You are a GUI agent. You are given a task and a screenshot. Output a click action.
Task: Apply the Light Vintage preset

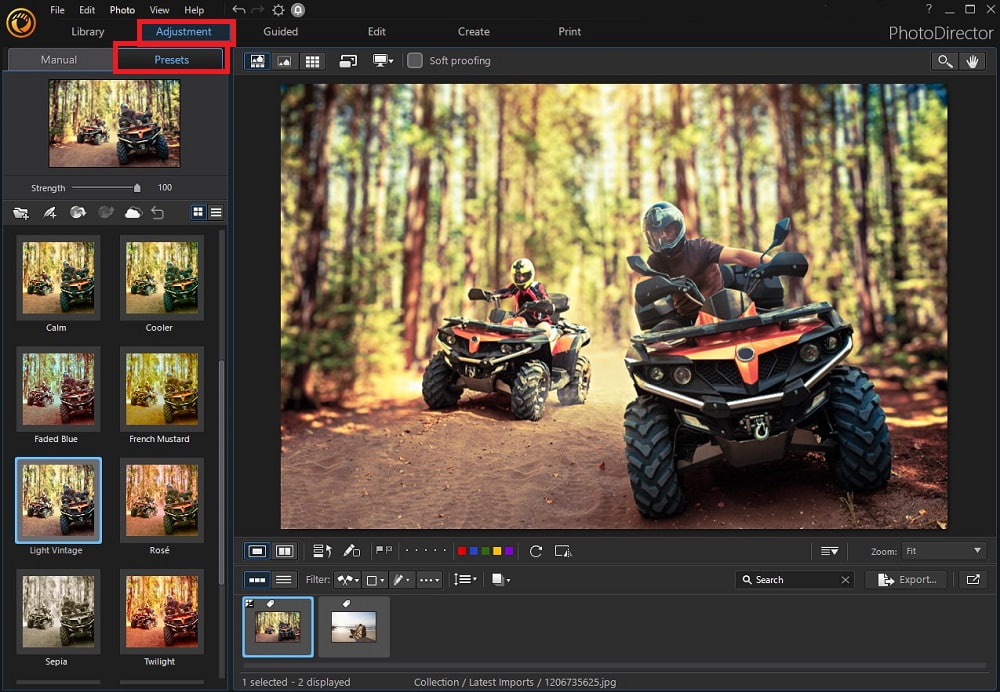tap(58, 499)
